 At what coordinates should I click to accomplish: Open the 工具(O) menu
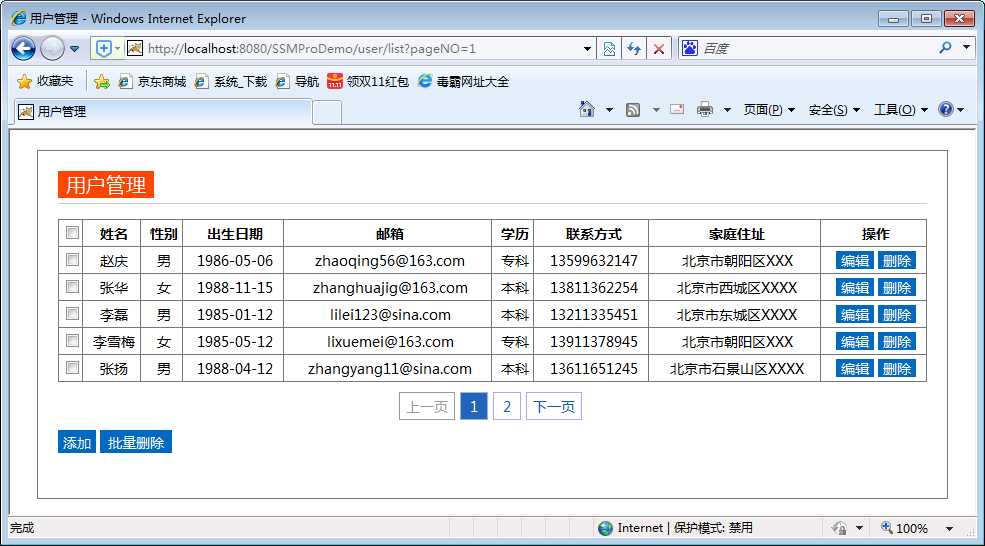(x=900, y=110)
